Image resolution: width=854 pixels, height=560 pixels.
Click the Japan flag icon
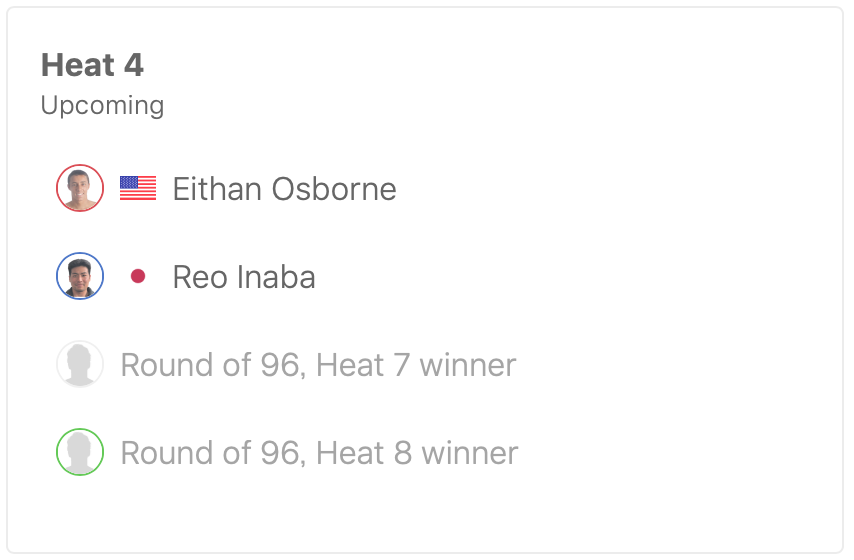[x=138, y=276]
